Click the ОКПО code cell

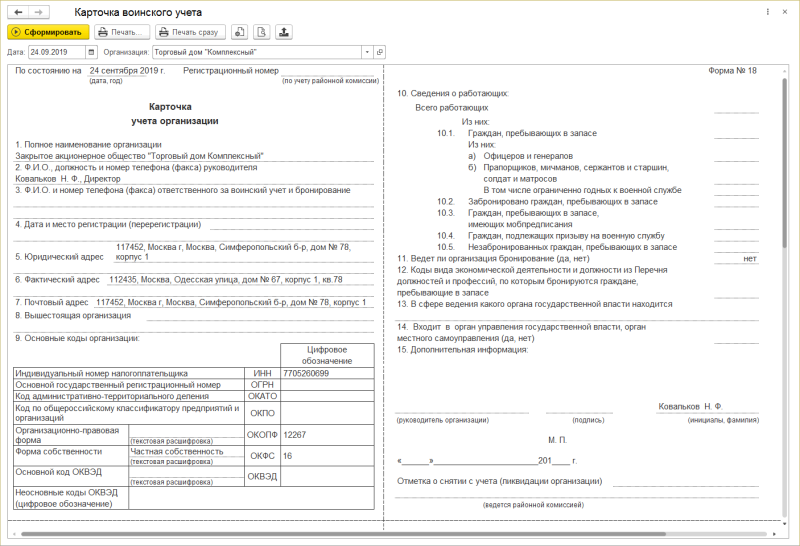click(x=262, y=413)
